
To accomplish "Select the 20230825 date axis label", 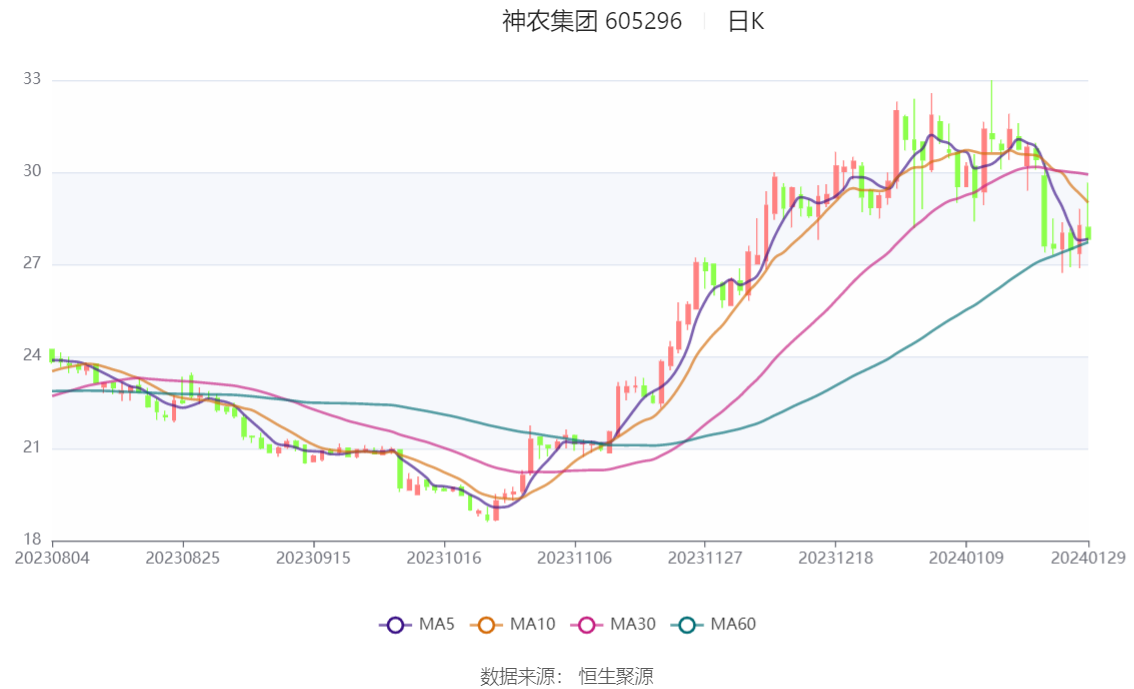I will point(183,558).
